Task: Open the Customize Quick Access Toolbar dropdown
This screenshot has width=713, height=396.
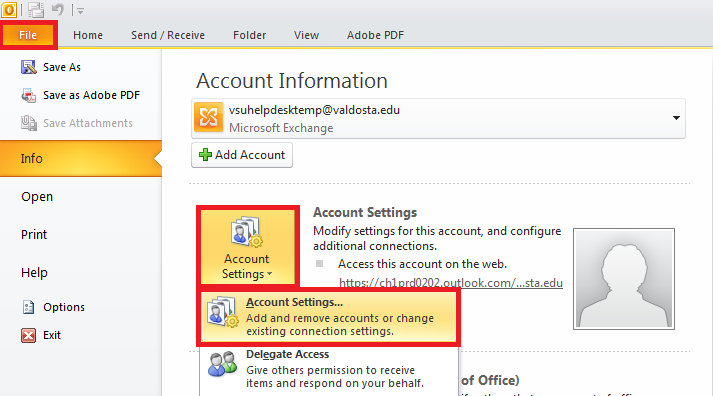Action: [80, 10]
